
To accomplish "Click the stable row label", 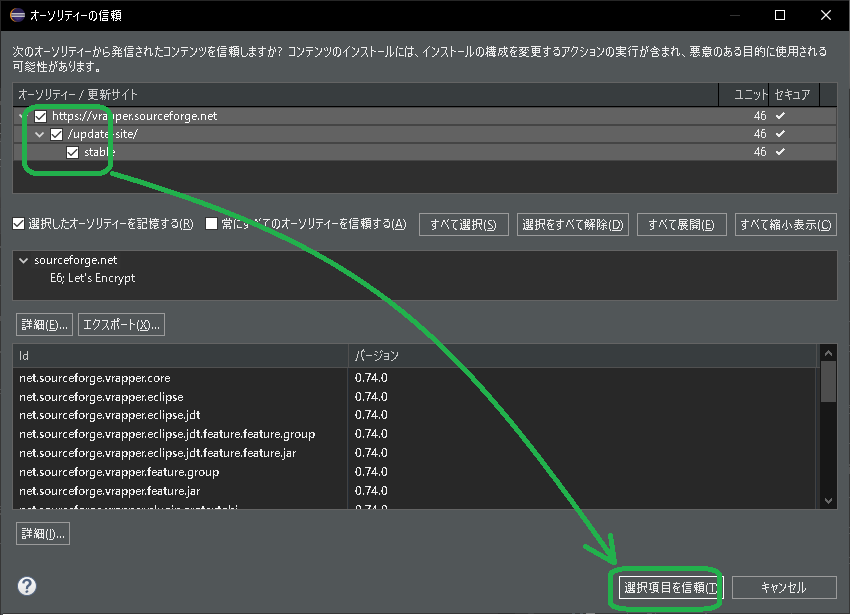I will tap(100, 152).
